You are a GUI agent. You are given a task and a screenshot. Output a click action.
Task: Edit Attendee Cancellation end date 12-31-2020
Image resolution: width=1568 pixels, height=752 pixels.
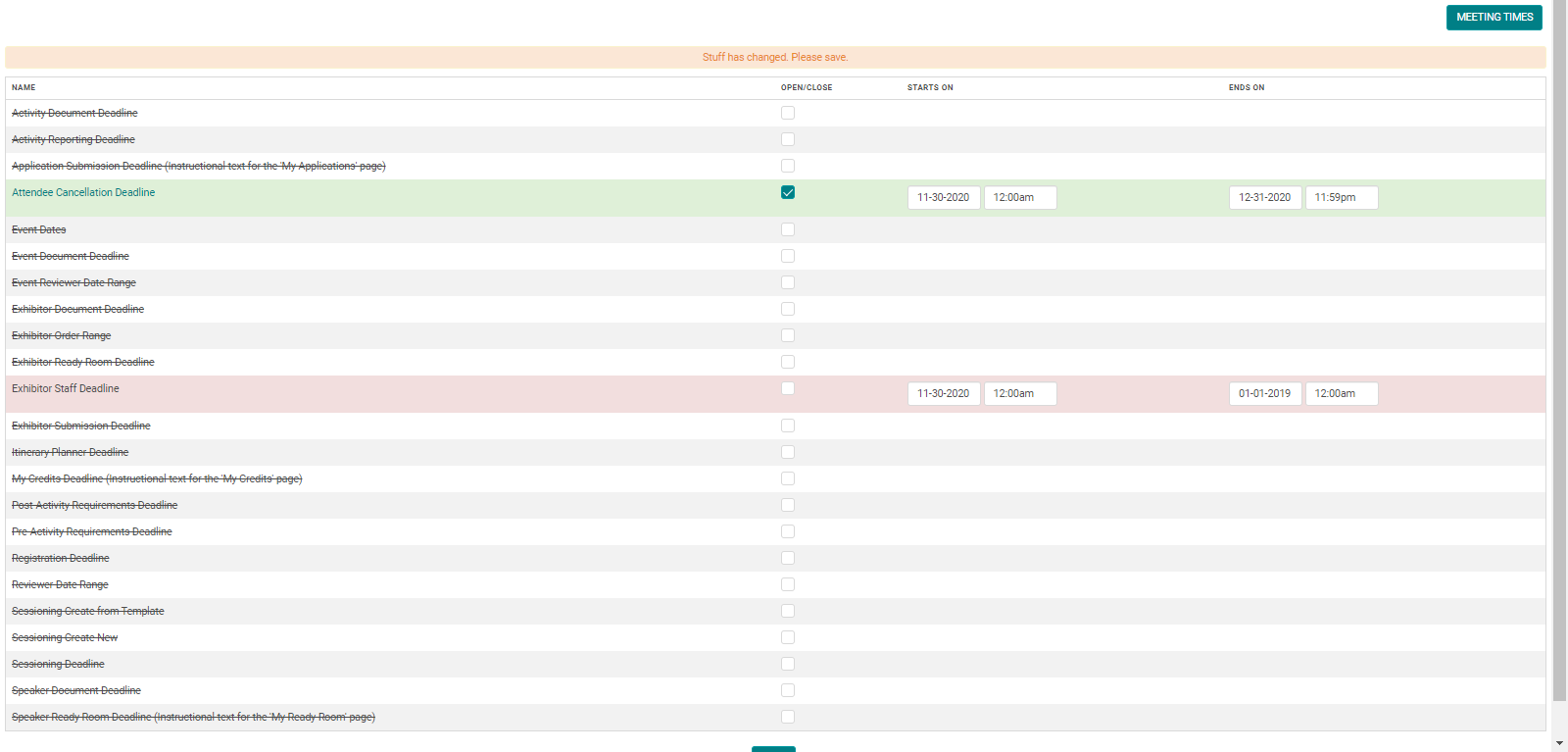point(1265,198)
